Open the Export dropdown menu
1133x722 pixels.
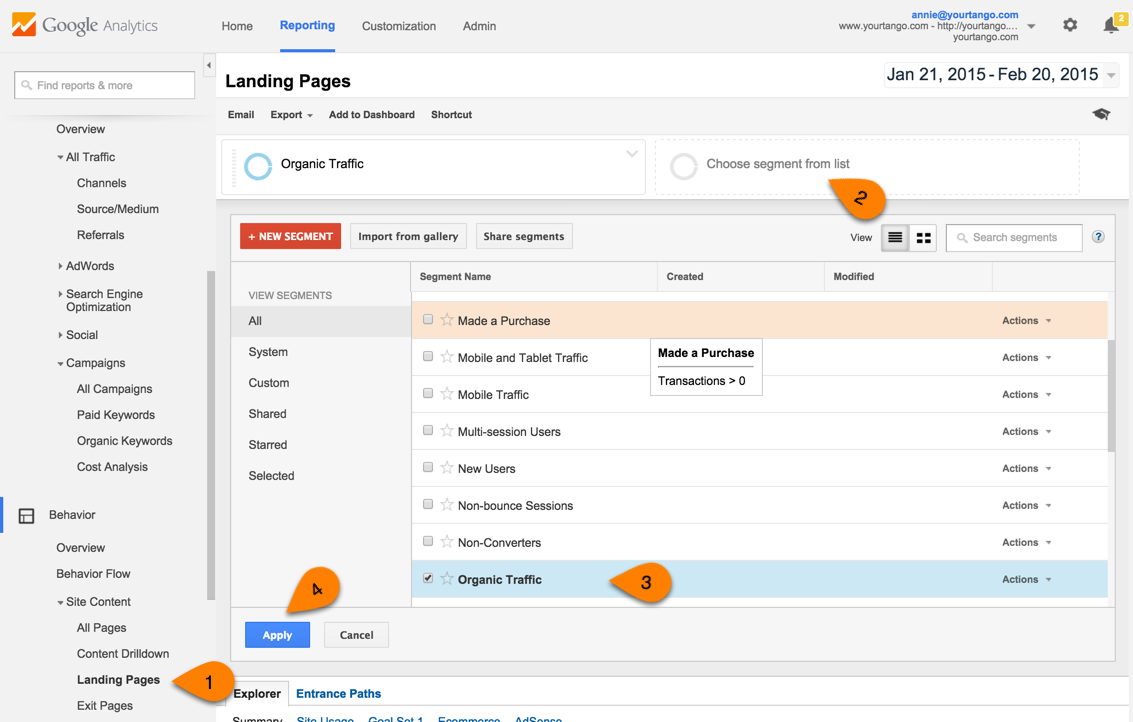tap(291, 115)
